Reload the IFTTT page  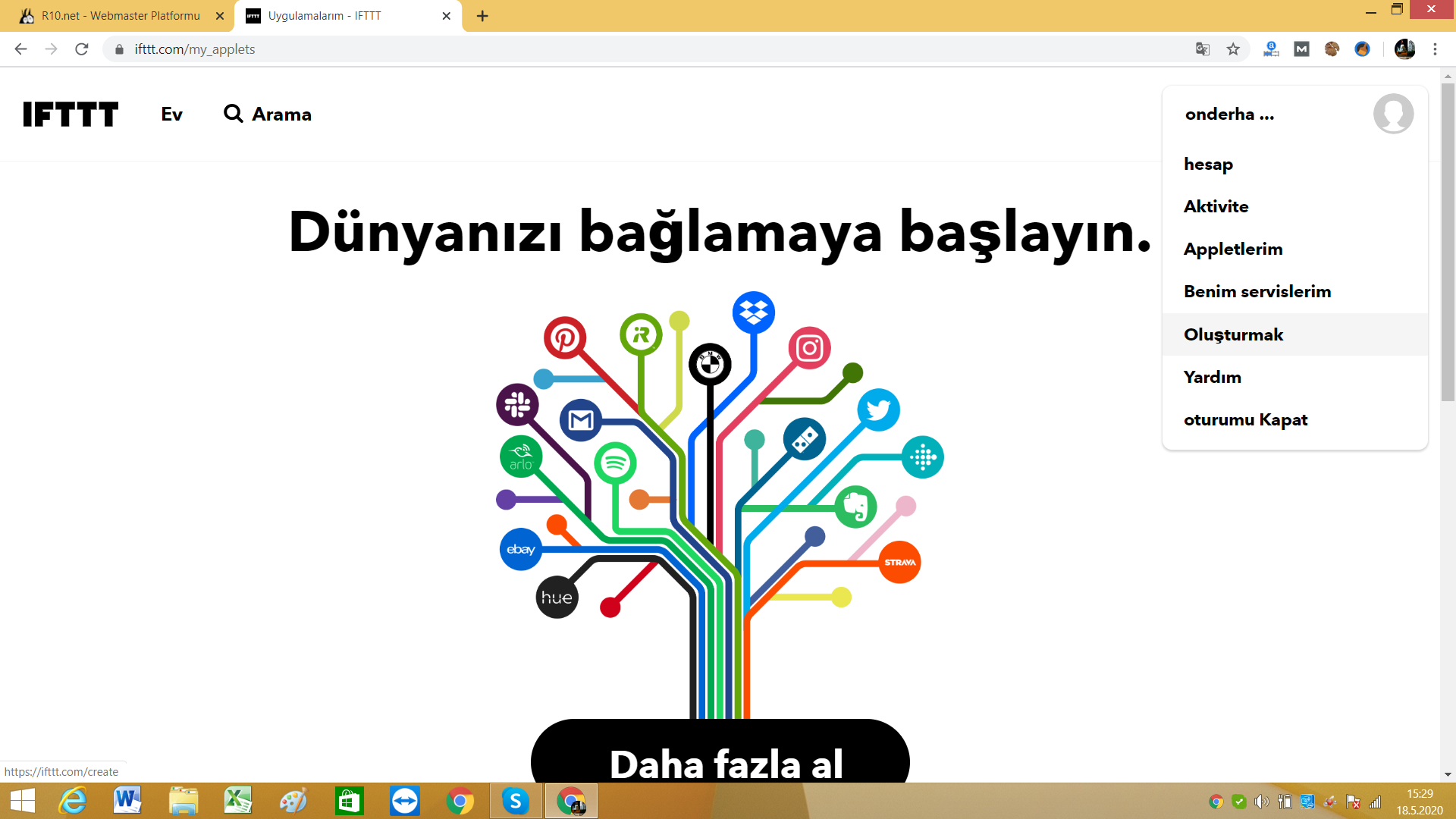click(x=82, y=49)
